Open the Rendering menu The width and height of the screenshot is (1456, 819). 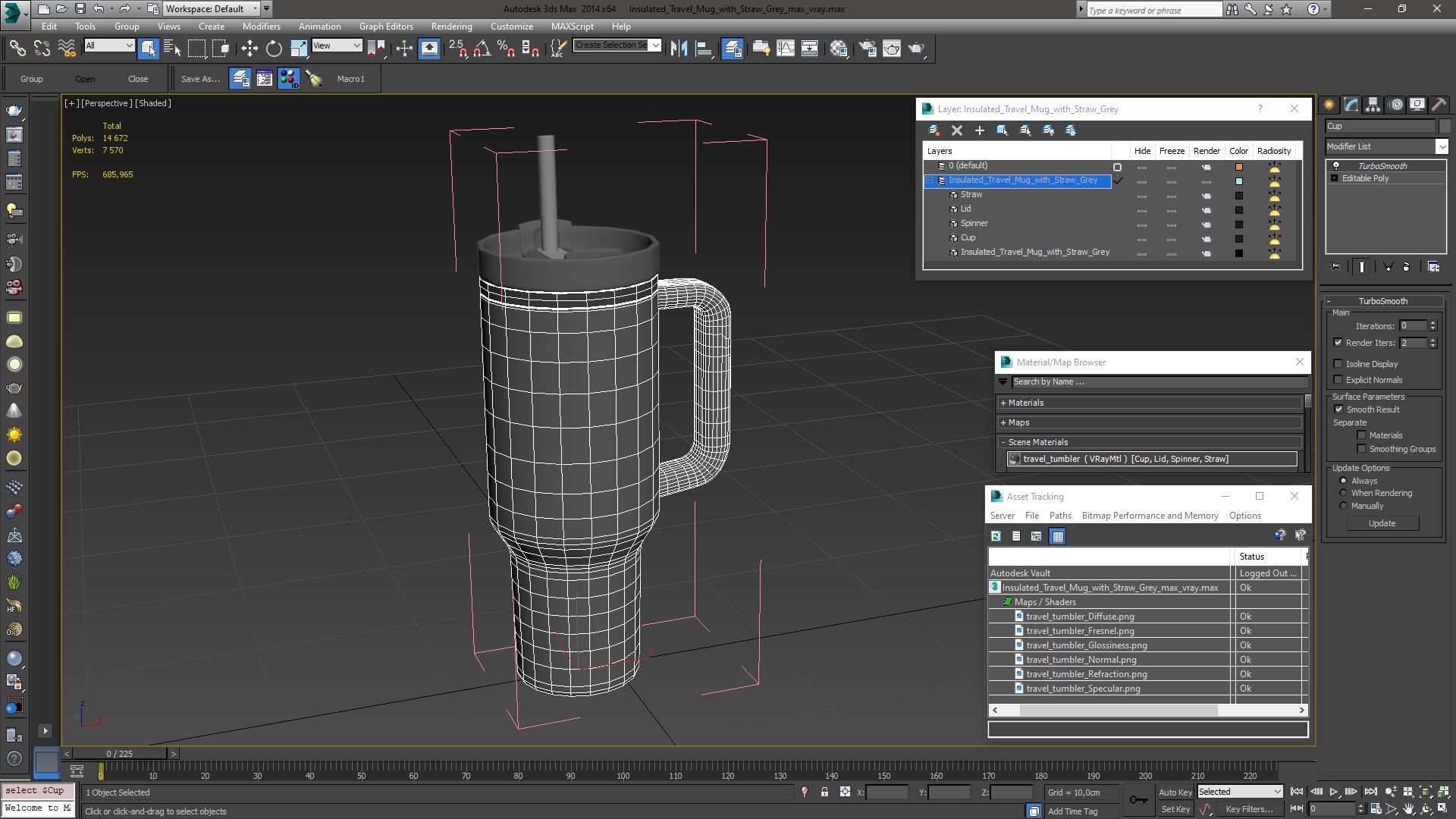click(451, 26)
